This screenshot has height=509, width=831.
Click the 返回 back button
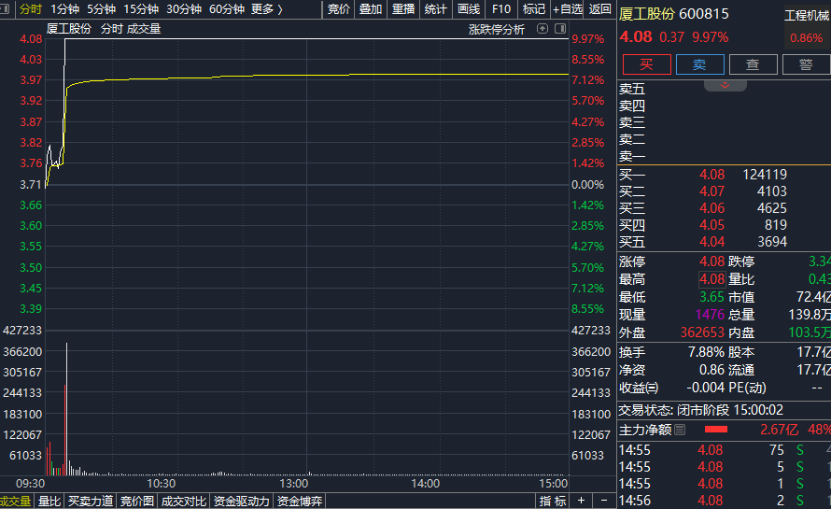[600, 9]
